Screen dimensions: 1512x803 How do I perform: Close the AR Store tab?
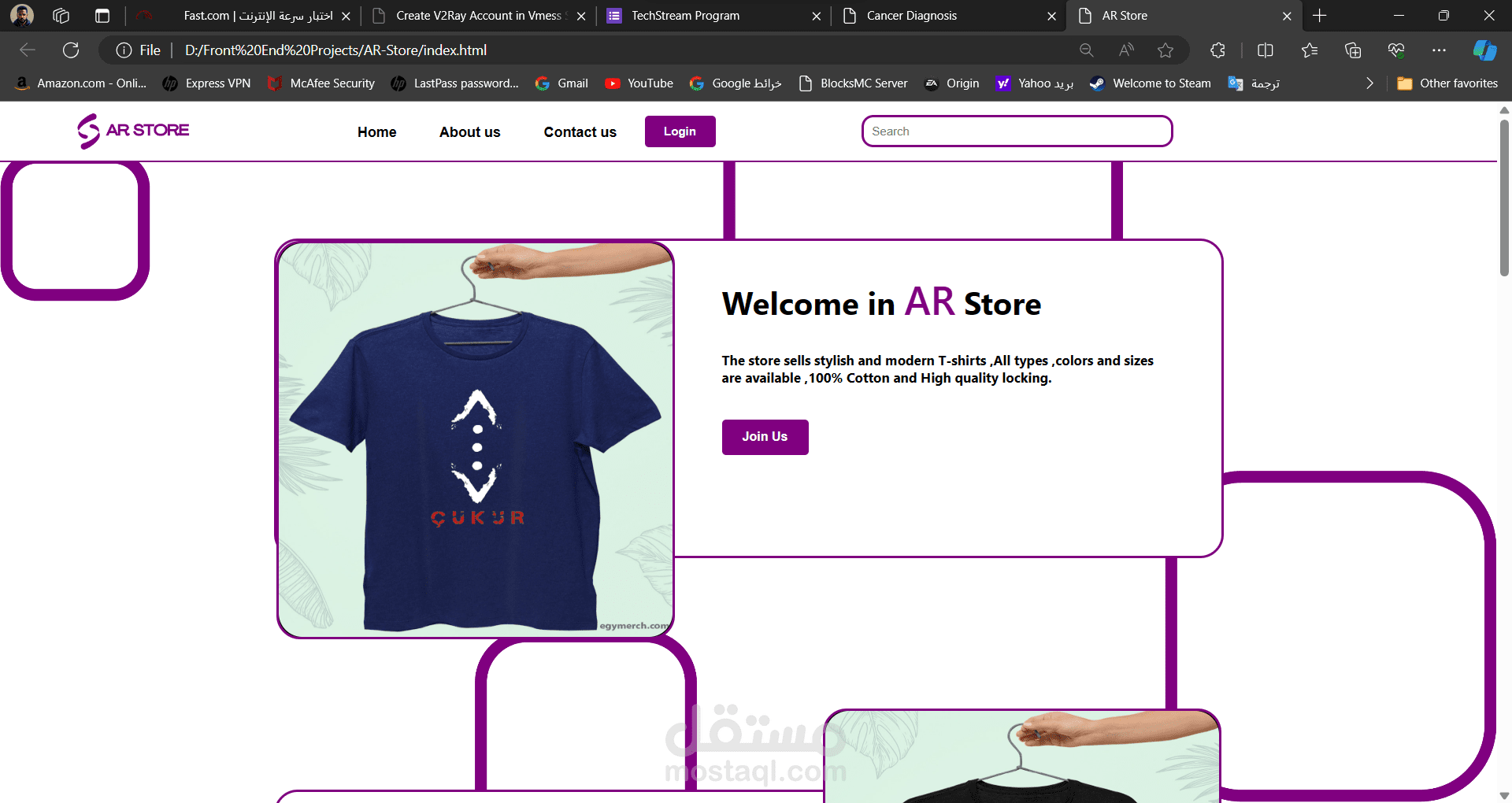point(1287,16)
